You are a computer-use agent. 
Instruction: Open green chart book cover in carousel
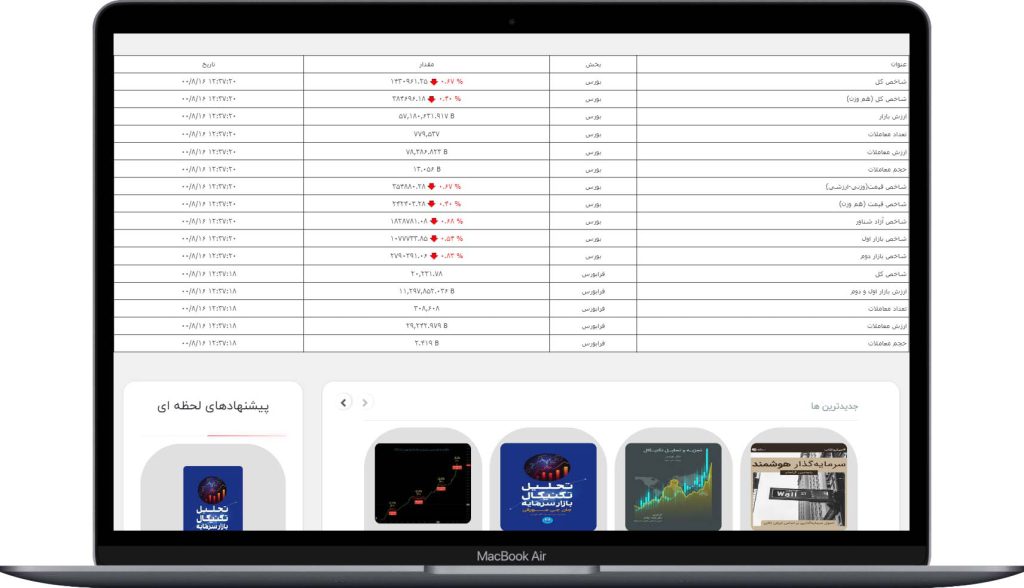(673, 486)
